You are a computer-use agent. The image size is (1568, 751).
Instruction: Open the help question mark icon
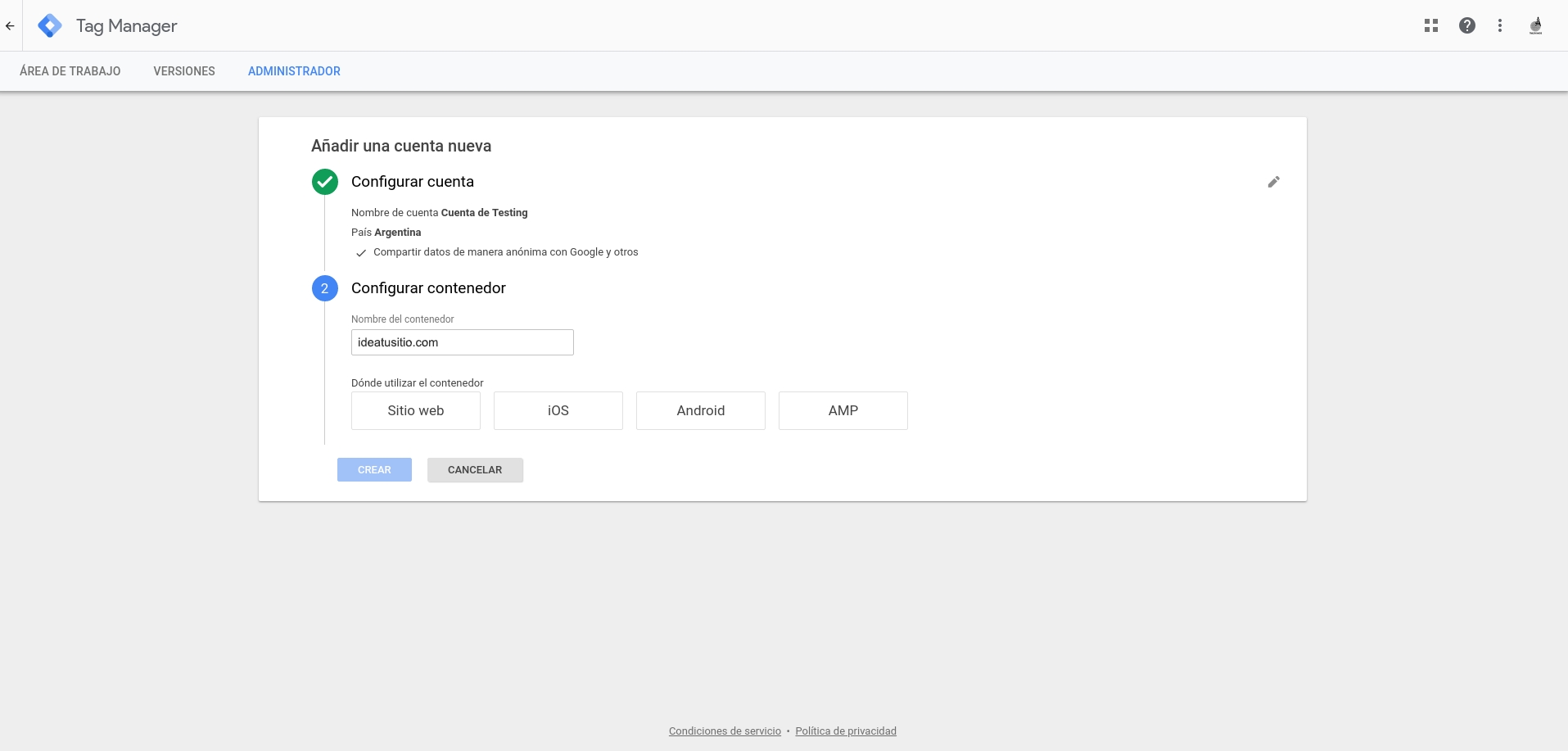tap(1467, 26)
